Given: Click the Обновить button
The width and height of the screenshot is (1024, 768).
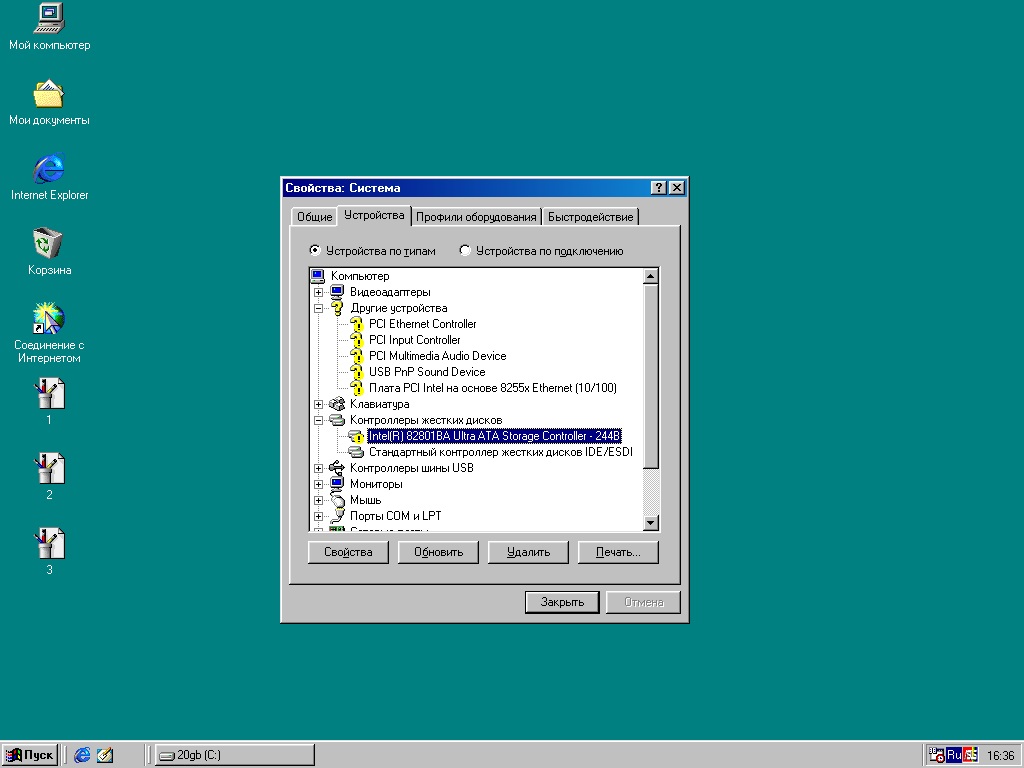Looking at the screenshot, I should [438, 552].
